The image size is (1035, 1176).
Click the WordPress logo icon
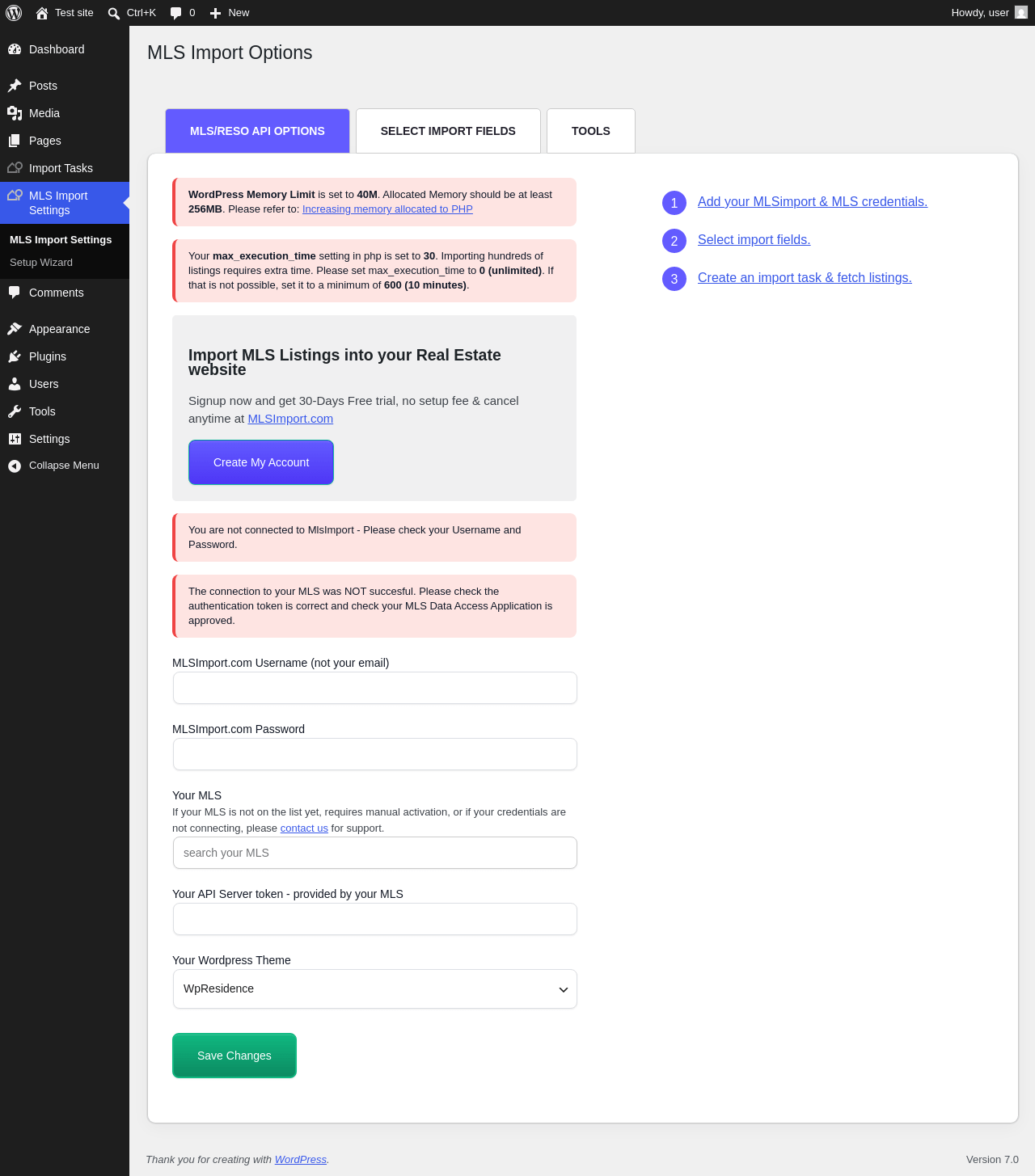14,13
